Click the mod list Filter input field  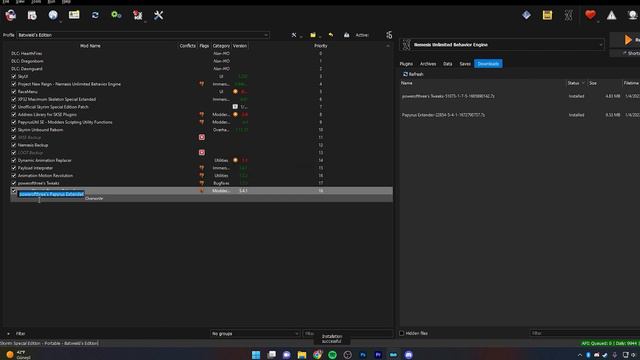(347, 333)
